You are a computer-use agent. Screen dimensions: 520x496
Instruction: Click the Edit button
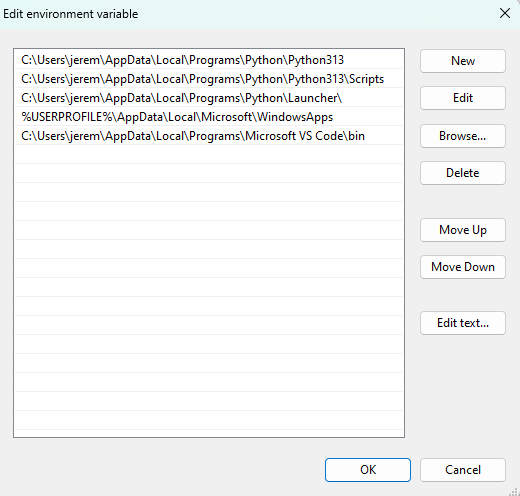coord(463,98)
